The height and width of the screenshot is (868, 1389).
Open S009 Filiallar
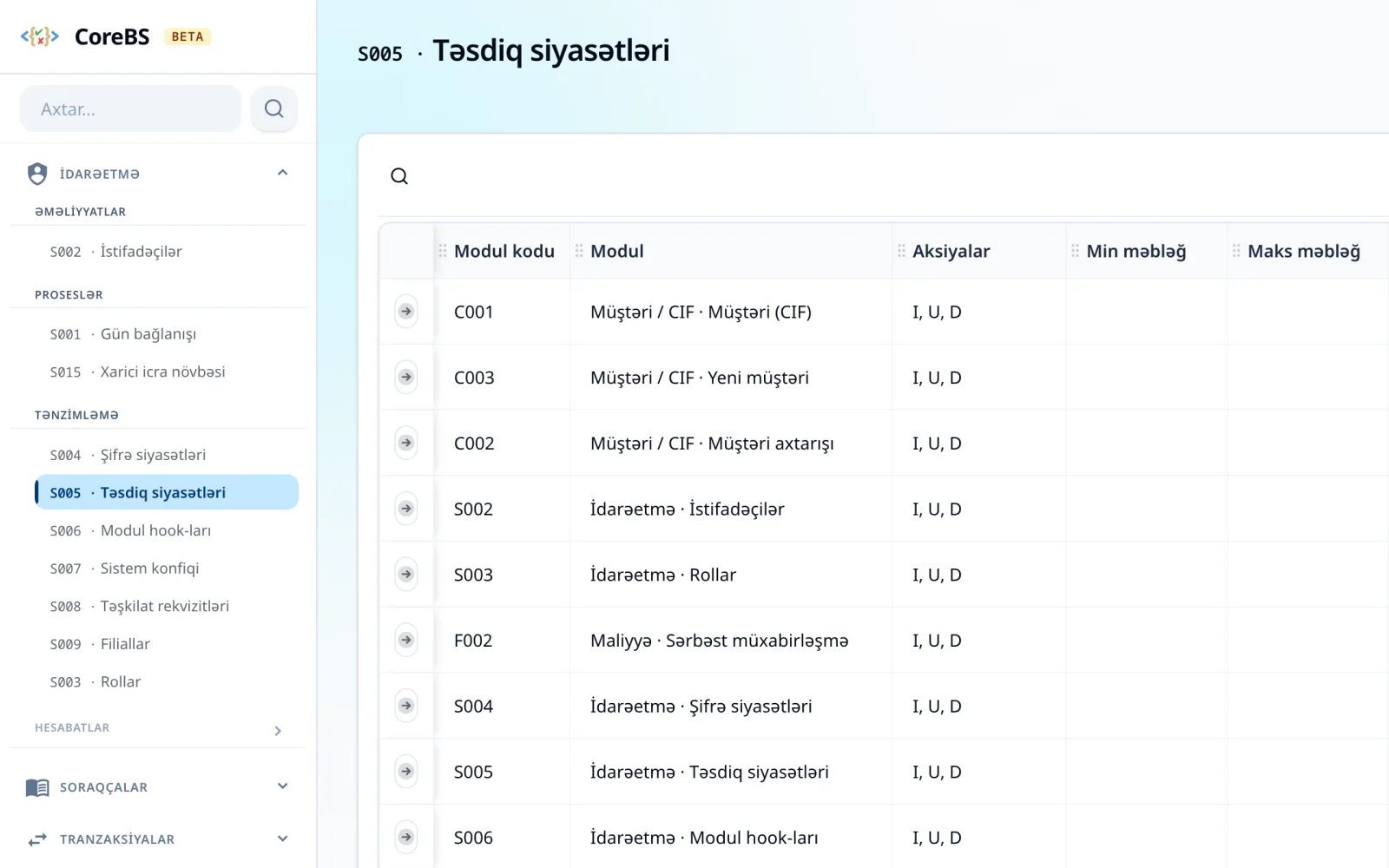click(167, 644)
